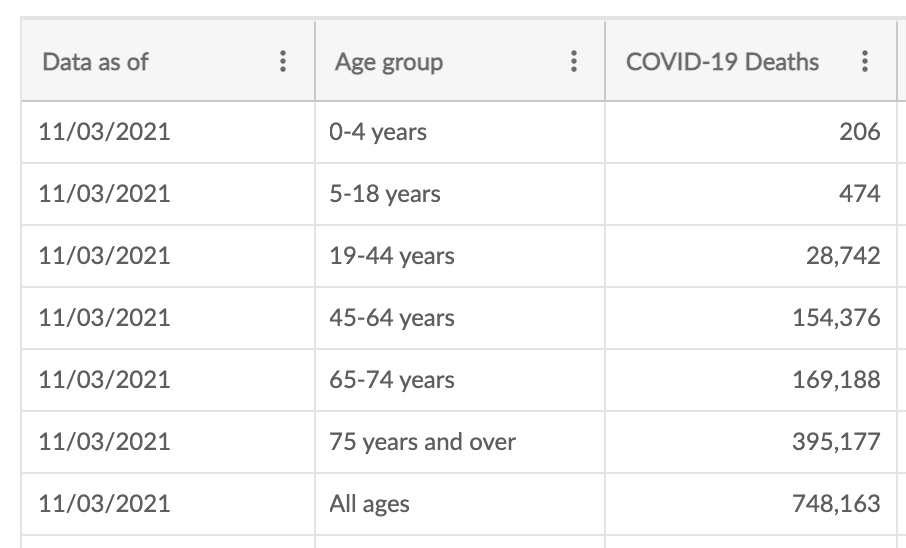Click the 154,376 deaths value cell
906x548 pixels.
[x=751, y=317]
